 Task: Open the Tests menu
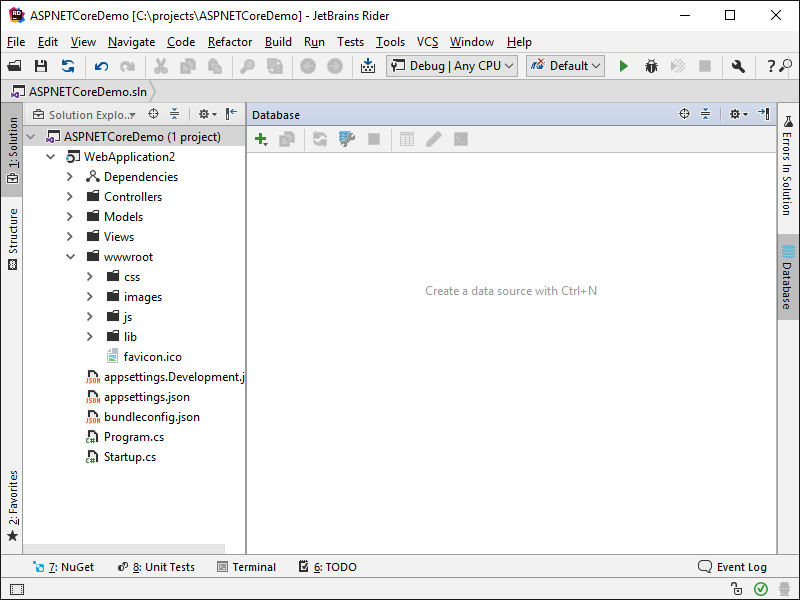click(x=350, y=42)
